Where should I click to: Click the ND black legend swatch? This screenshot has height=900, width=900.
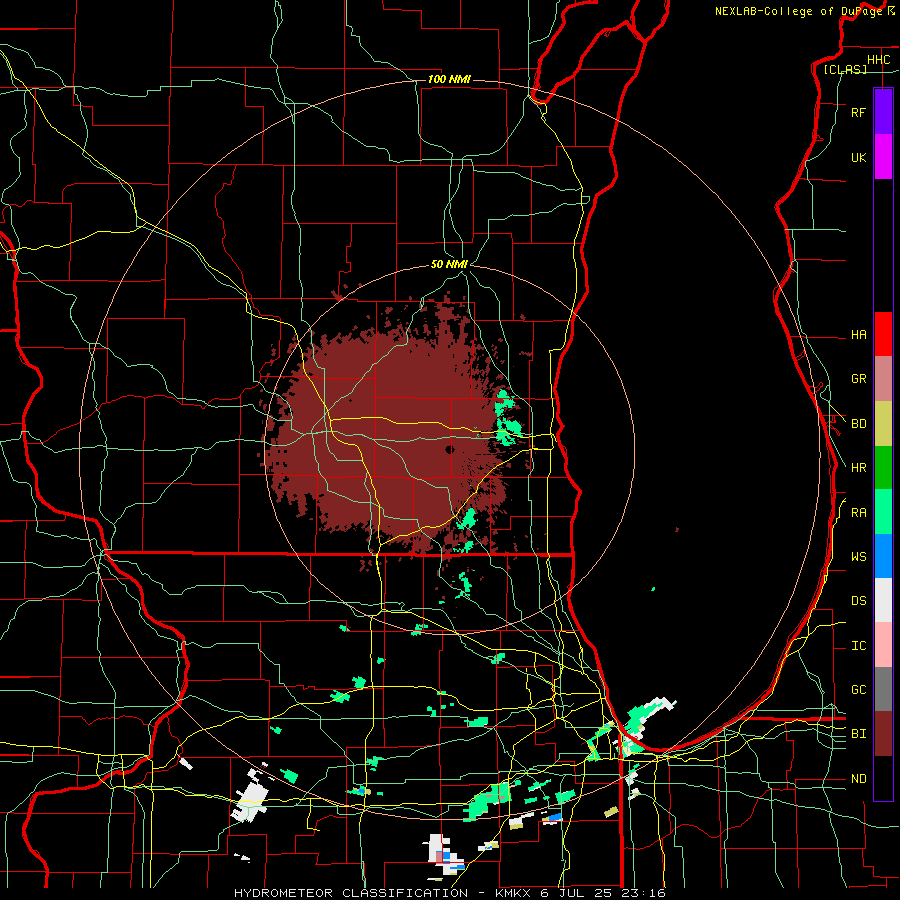click(883, 778)
